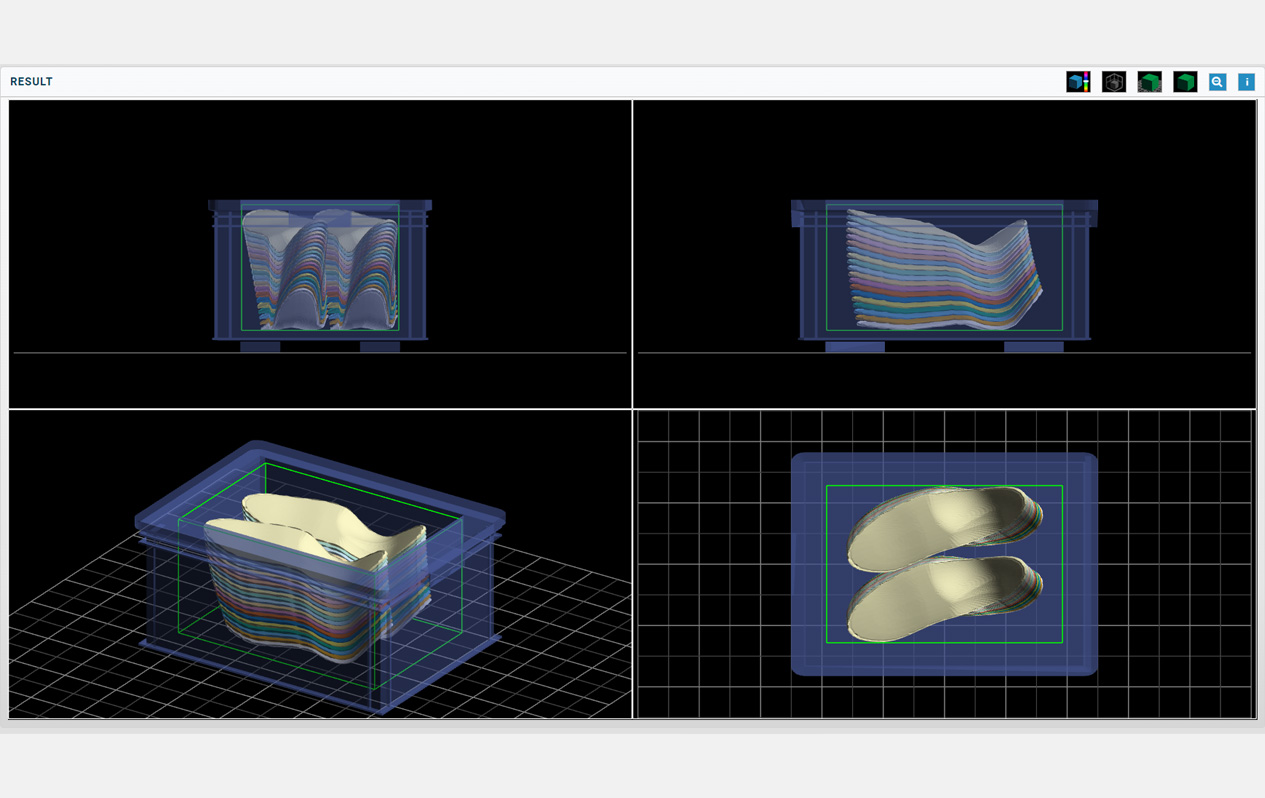This screenshot has height=798, width=1265.
Task: Open the part color settings cube icon
Action: coord(1078,82)
